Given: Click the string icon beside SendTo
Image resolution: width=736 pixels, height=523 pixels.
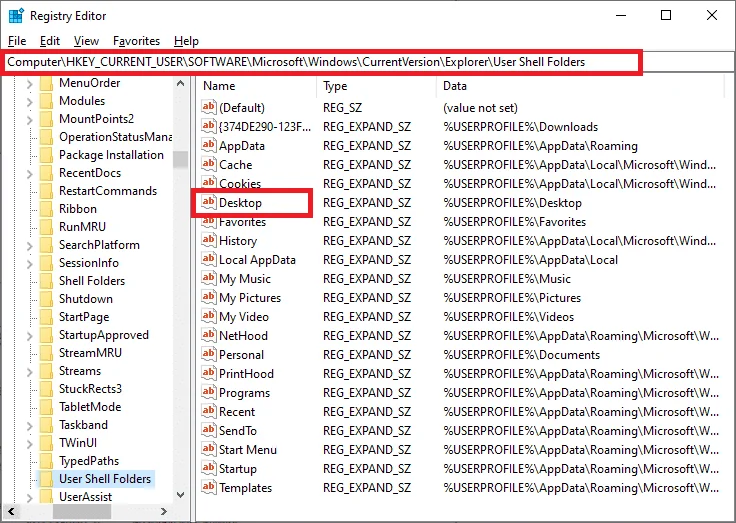Looking at the screenshot, I should tap(209, 431).
